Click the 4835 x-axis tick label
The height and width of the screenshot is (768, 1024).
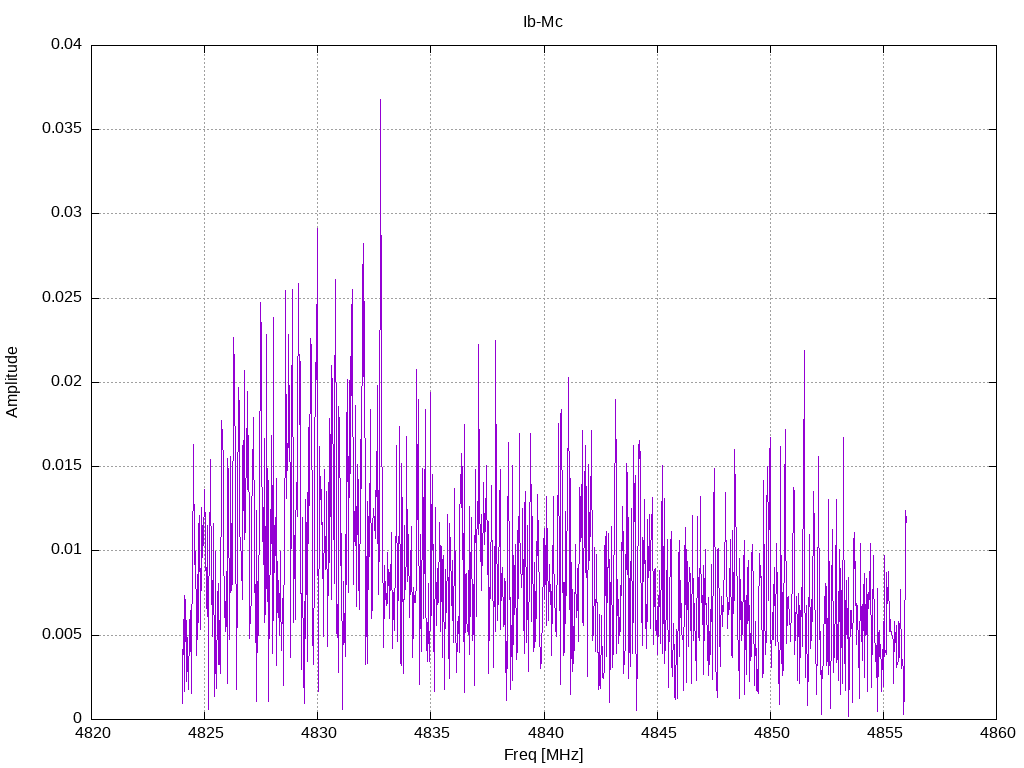[x=431, y=733]
